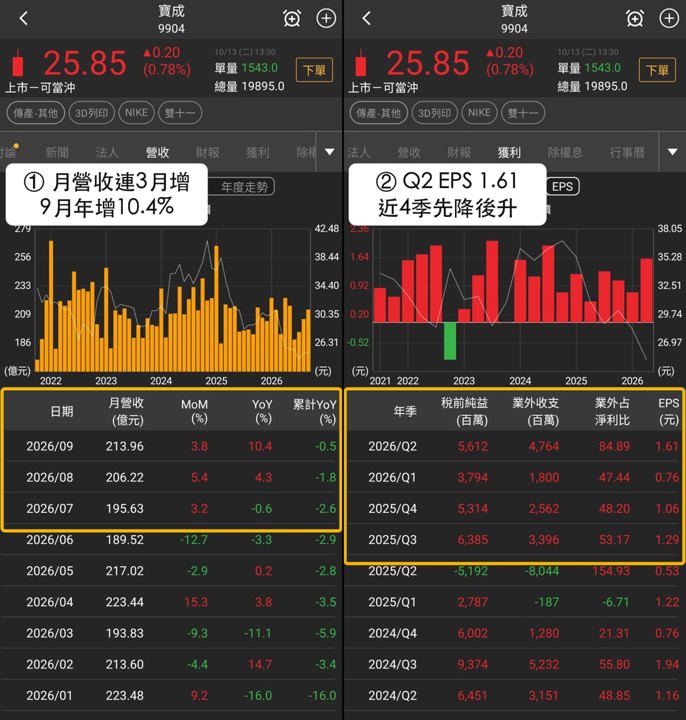686x720 pixels.
Task: Expand tab list dropdown in left panel
Action: [330, 152]
